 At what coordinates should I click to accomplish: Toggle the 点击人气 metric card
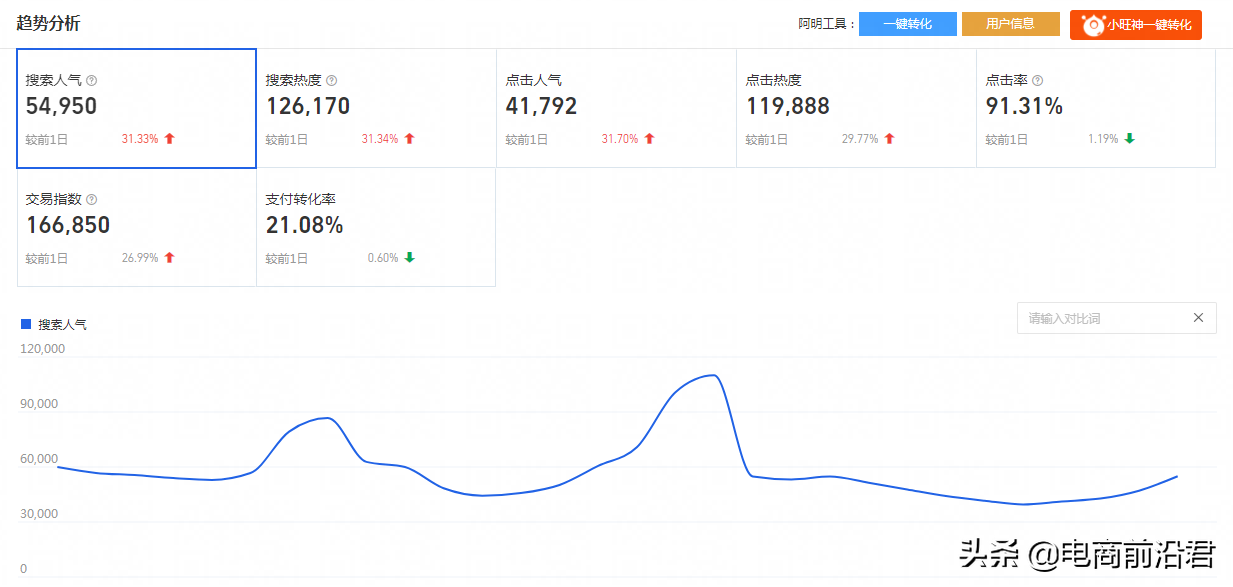616,108
